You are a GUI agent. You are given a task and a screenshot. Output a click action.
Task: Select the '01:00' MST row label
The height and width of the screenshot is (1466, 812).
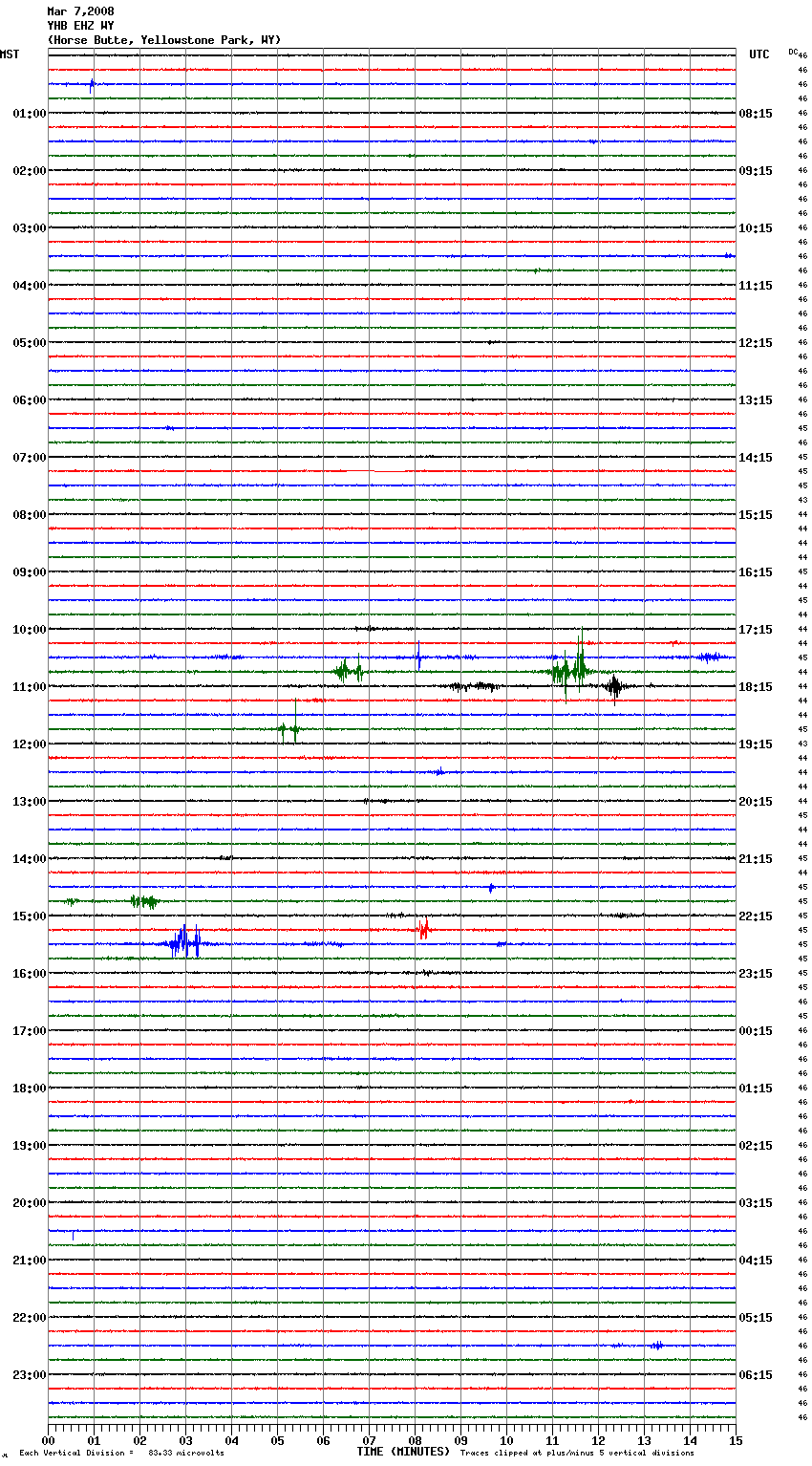click(30, 114)
